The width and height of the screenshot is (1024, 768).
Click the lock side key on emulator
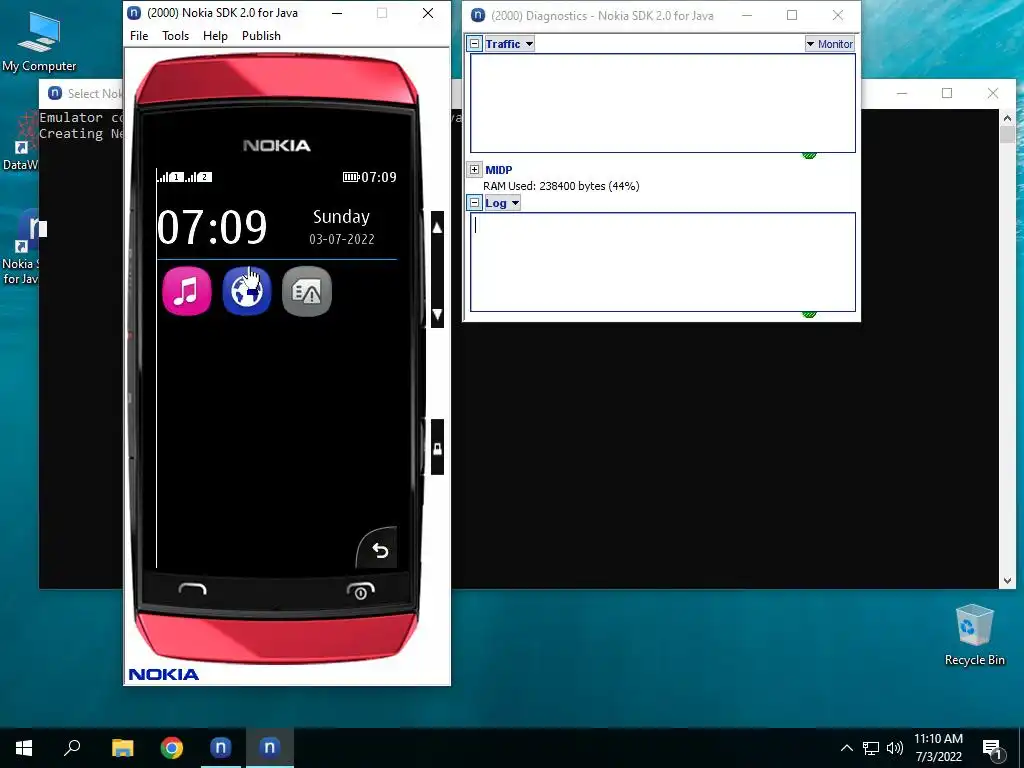(x=438, y=448)
